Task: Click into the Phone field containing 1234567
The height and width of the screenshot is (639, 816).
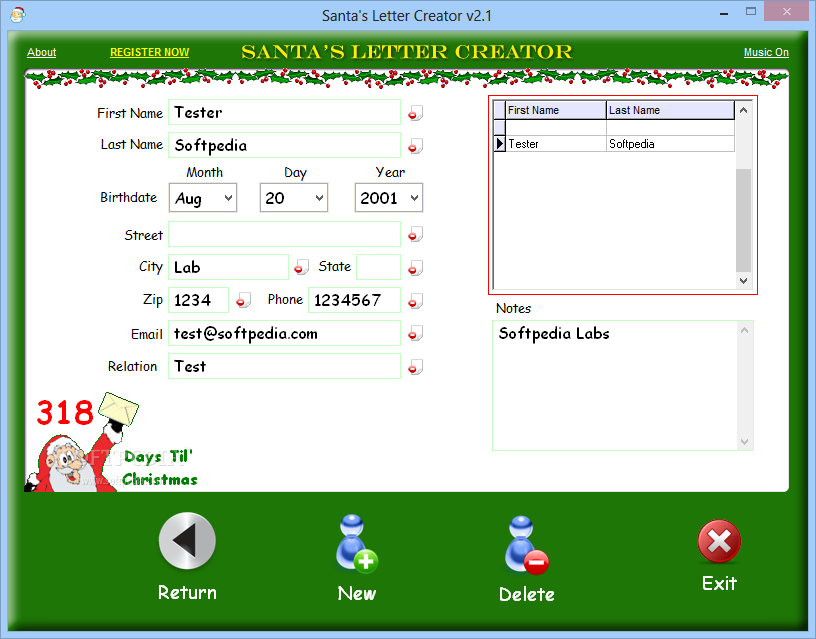Action: click(354, 300)
